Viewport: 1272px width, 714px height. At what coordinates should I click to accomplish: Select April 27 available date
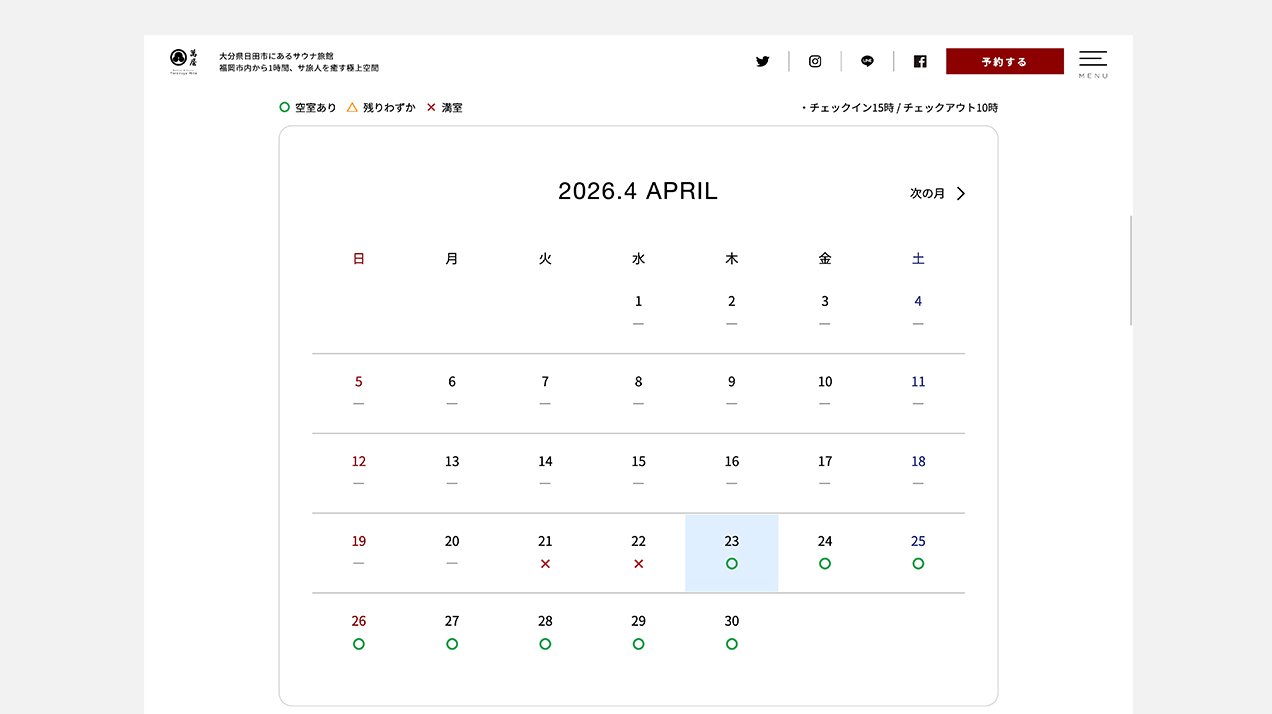pos(452,632)
